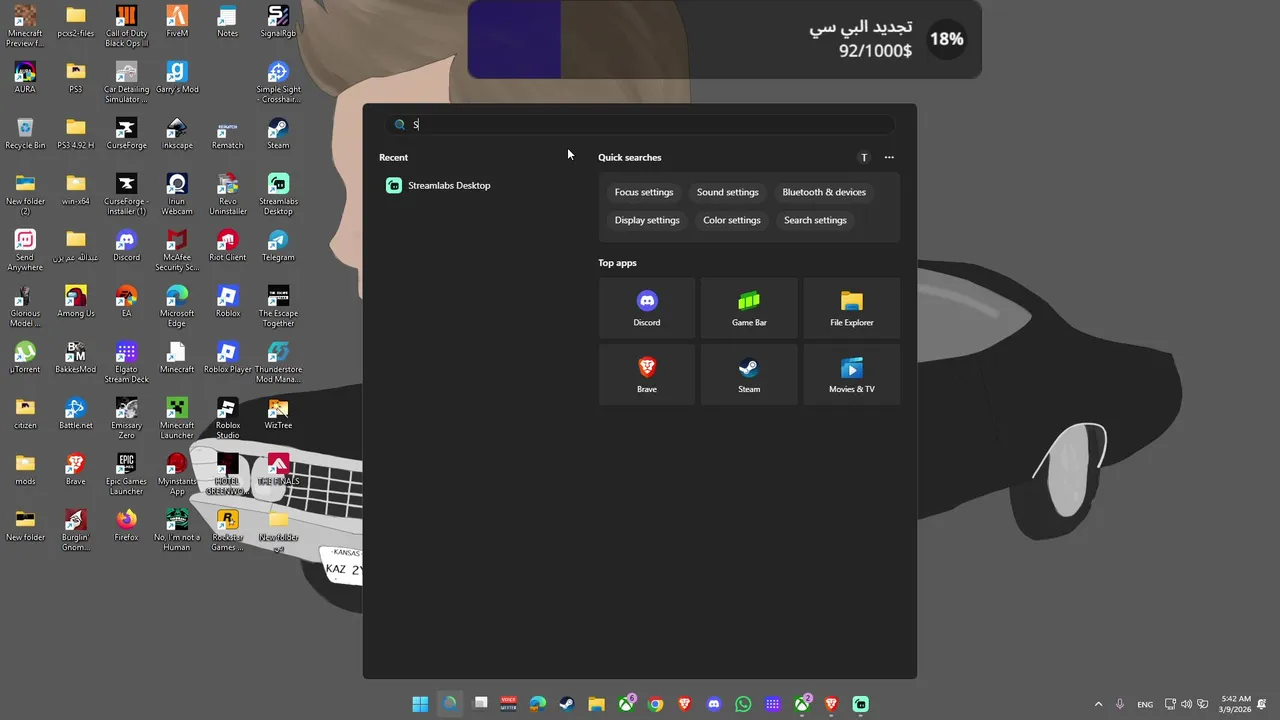Viewport: 1280px width, 720px height.
Task: Open the three-dots options in the search panel
Action: [889, 157]
